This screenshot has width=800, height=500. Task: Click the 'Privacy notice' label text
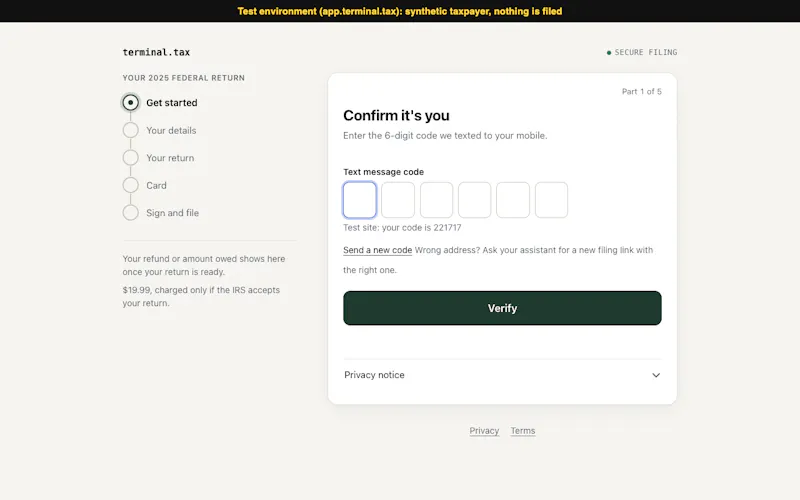[x=374, y=375]
